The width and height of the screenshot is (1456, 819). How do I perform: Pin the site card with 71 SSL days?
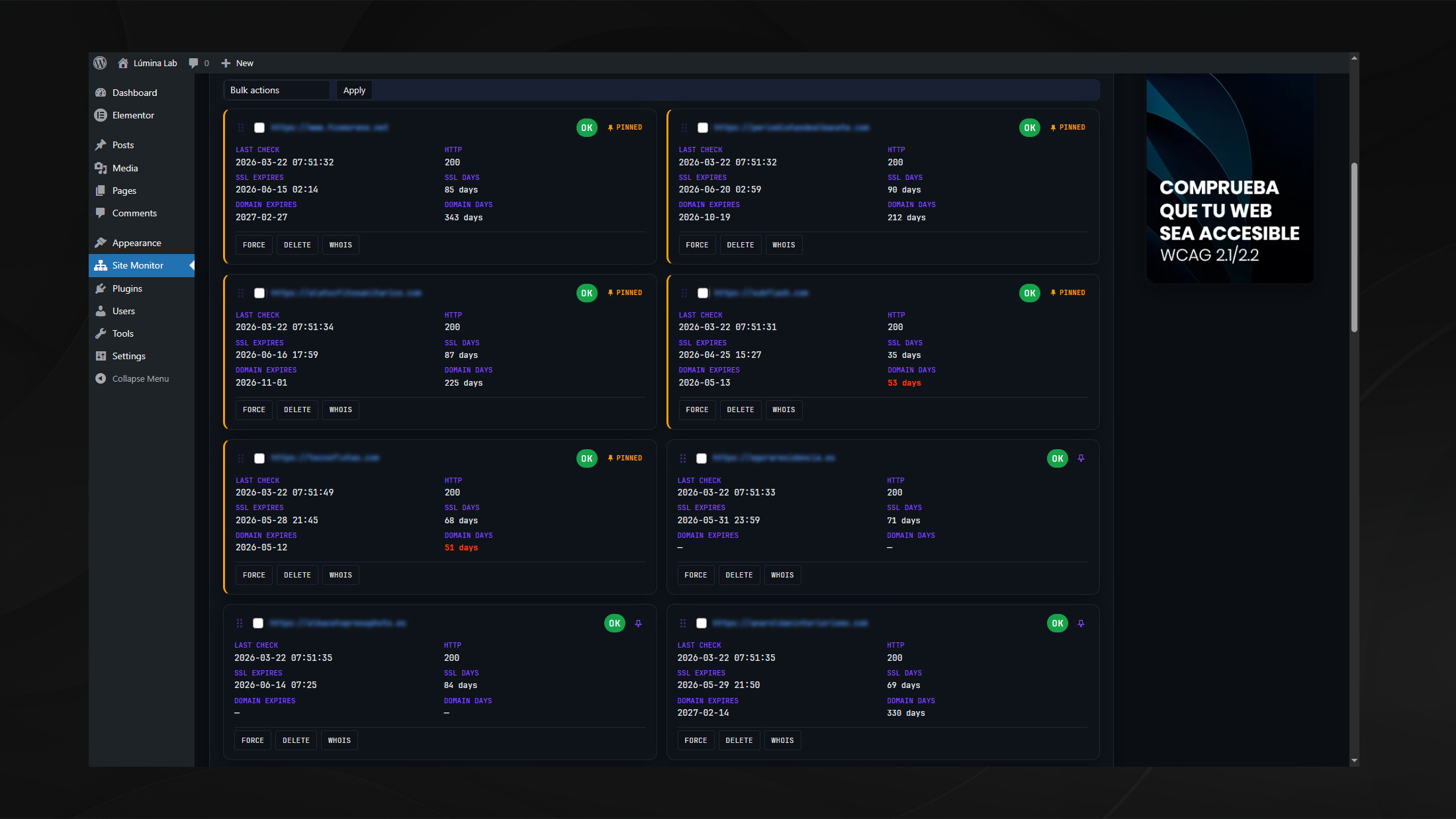[1081, 458]
